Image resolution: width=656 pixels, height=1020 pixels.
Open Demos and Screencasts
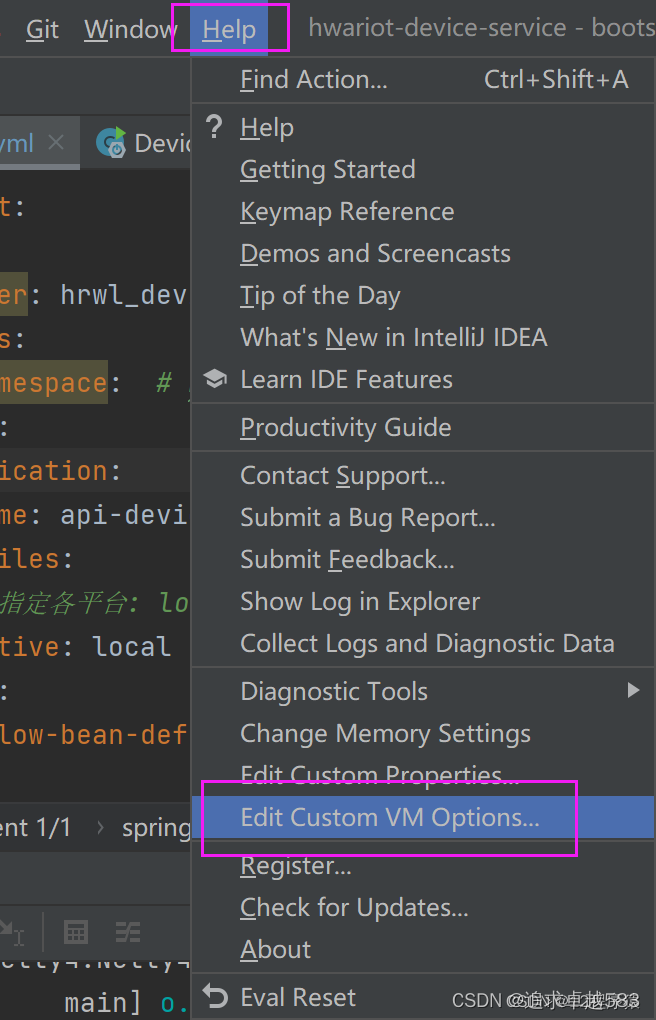coord(422,253)
